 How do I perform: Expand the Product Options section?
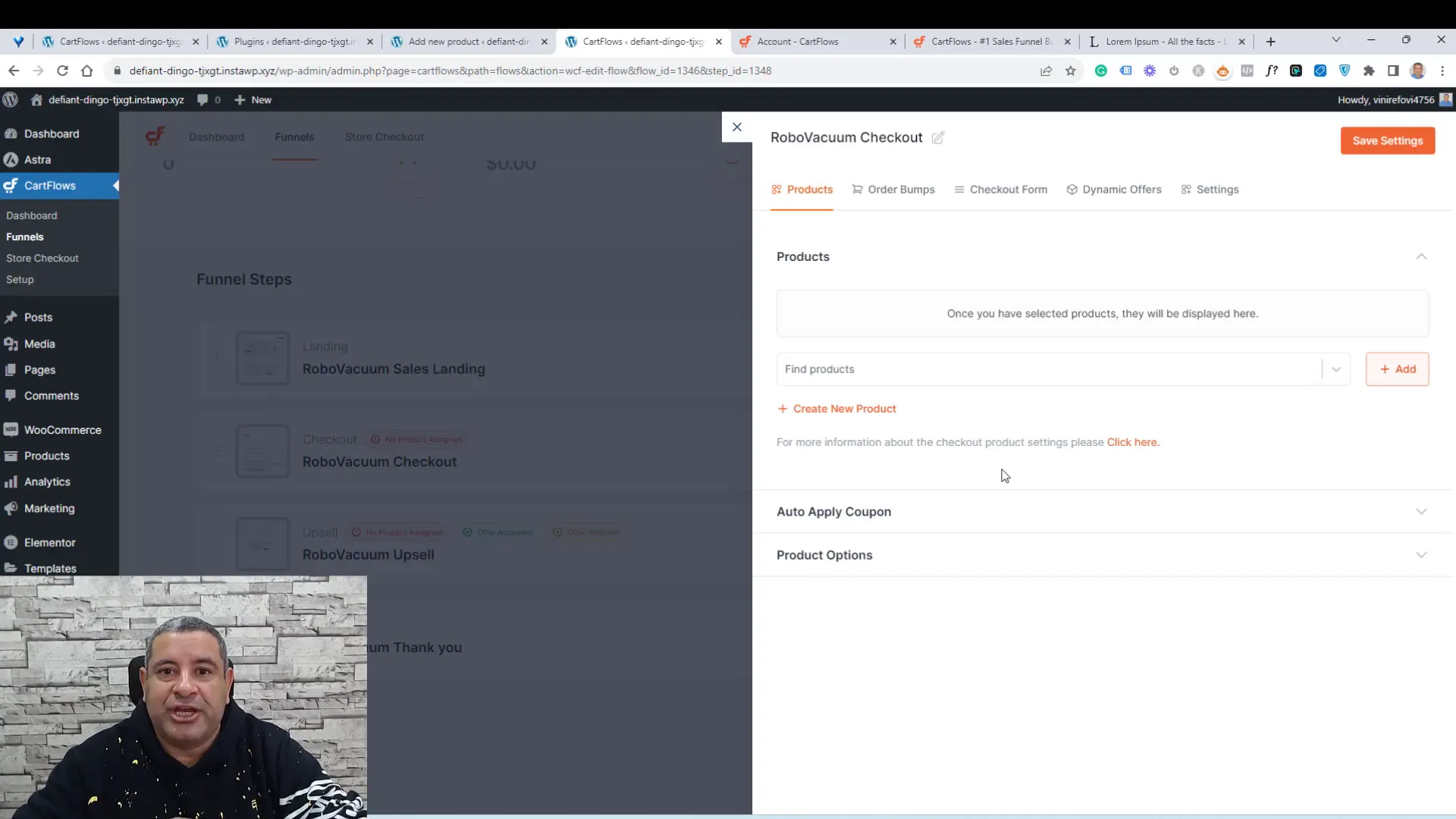1103,555
